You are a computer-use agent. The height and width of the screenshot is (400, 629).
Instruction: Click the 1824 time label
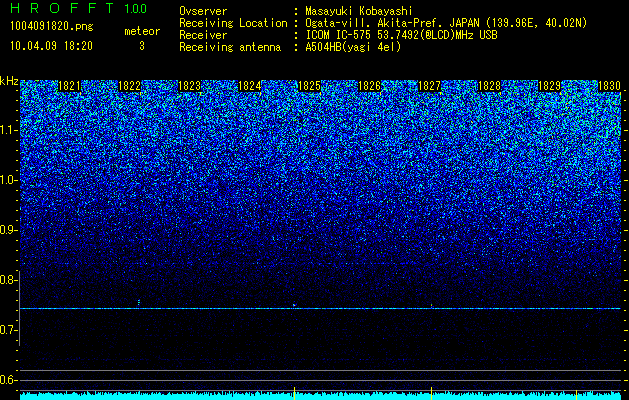click(x=250, y=86)
